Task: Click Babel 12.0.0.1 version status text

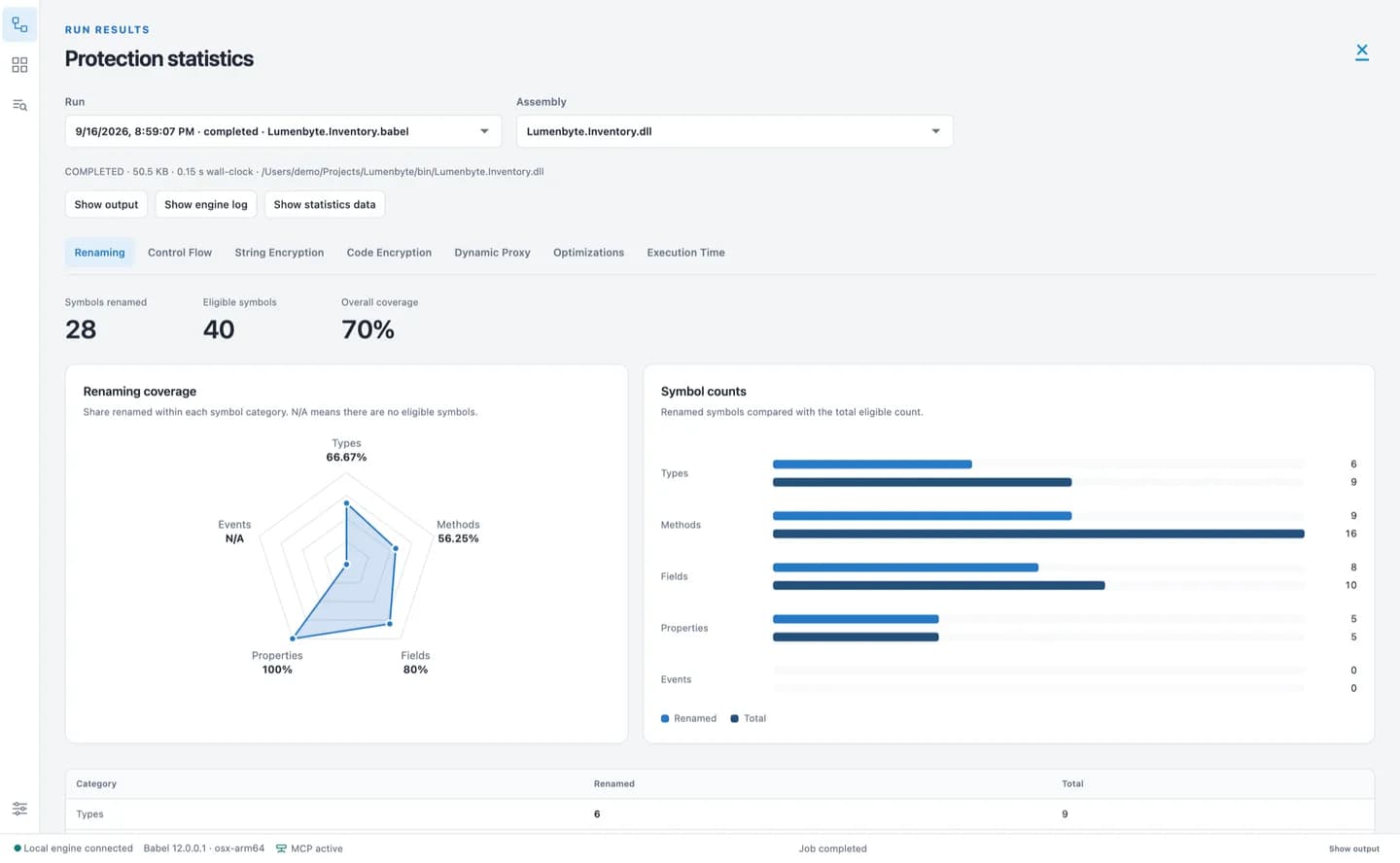Action: 204,848
